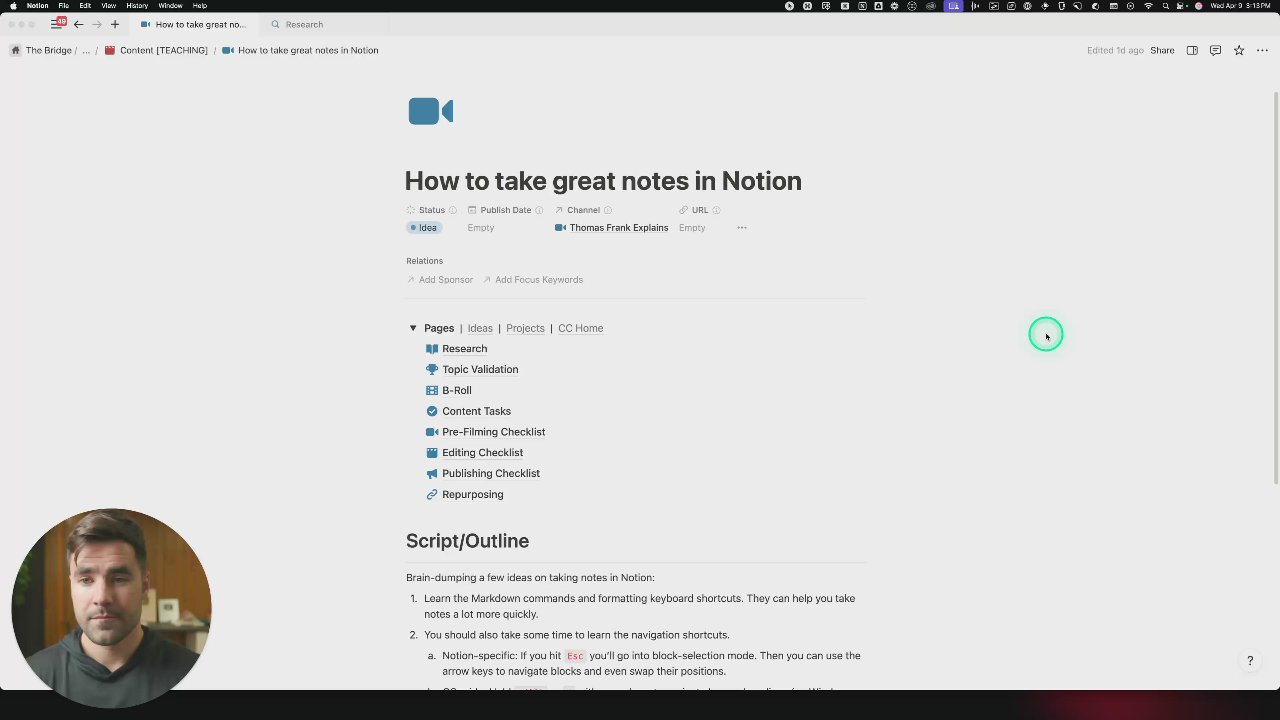The width and height of the screenshot is (1280, 720).
Task: Click the 'Brain-dumping a few ideas' paragraph
Action: click(x=530, y=578)
